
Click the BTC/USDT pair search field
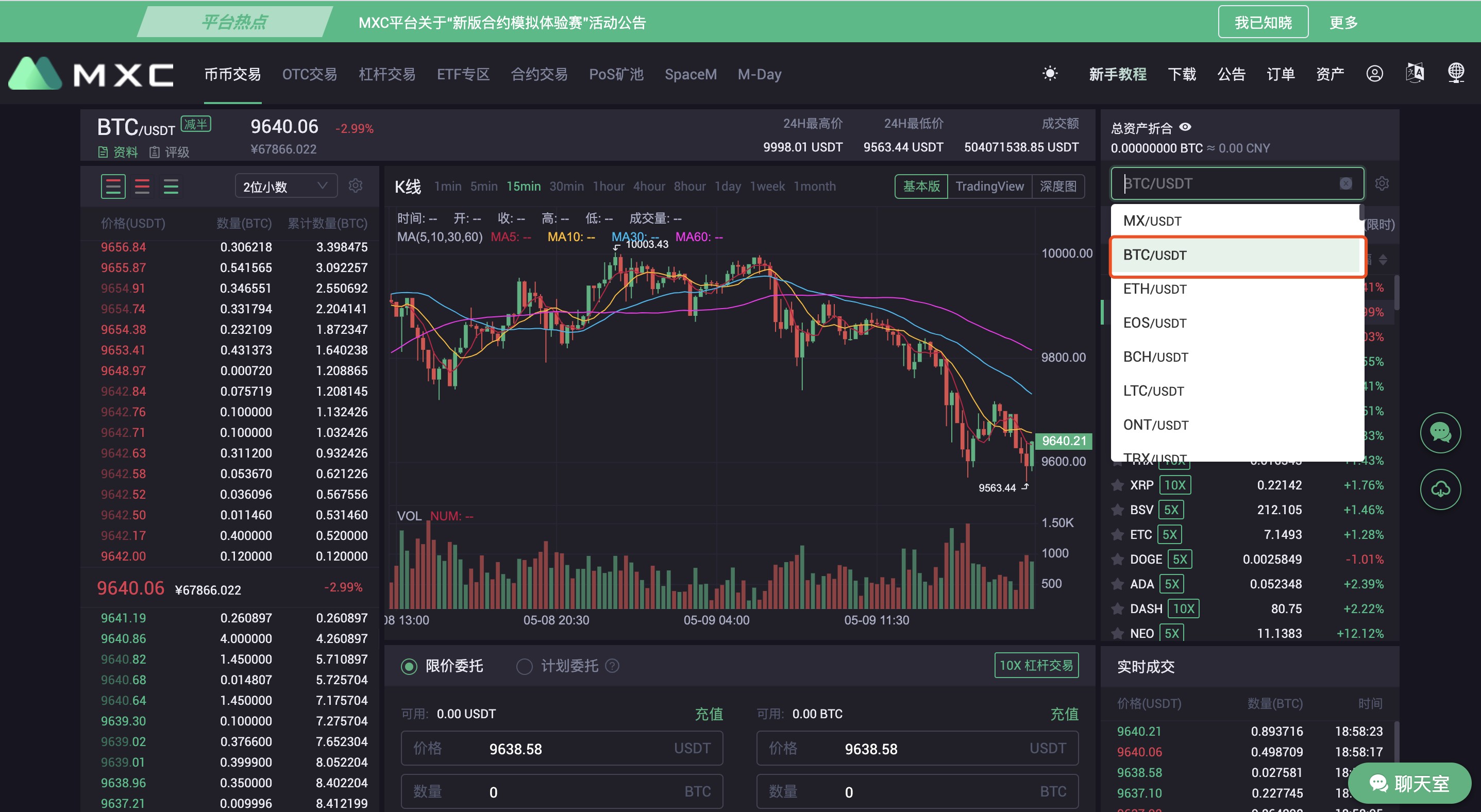[x=1237, y=183]
